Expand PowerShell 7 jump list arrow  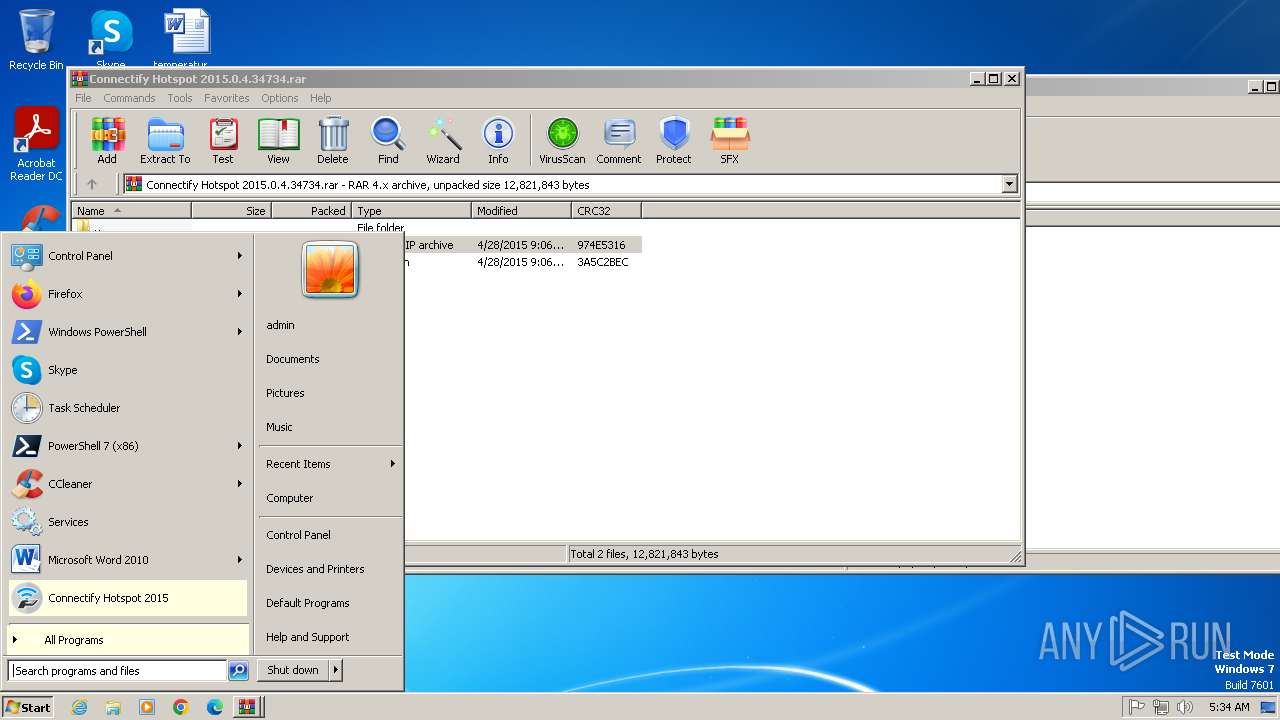[240, 446]
